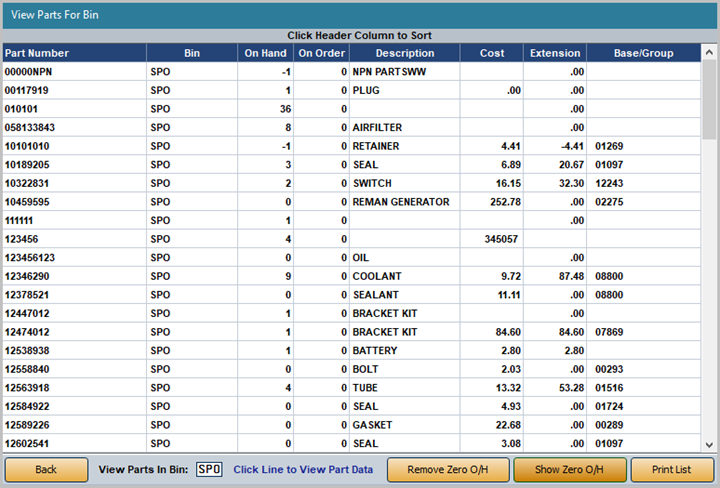
Task: Sort by the Bin column header
Action: pos(192,53)
